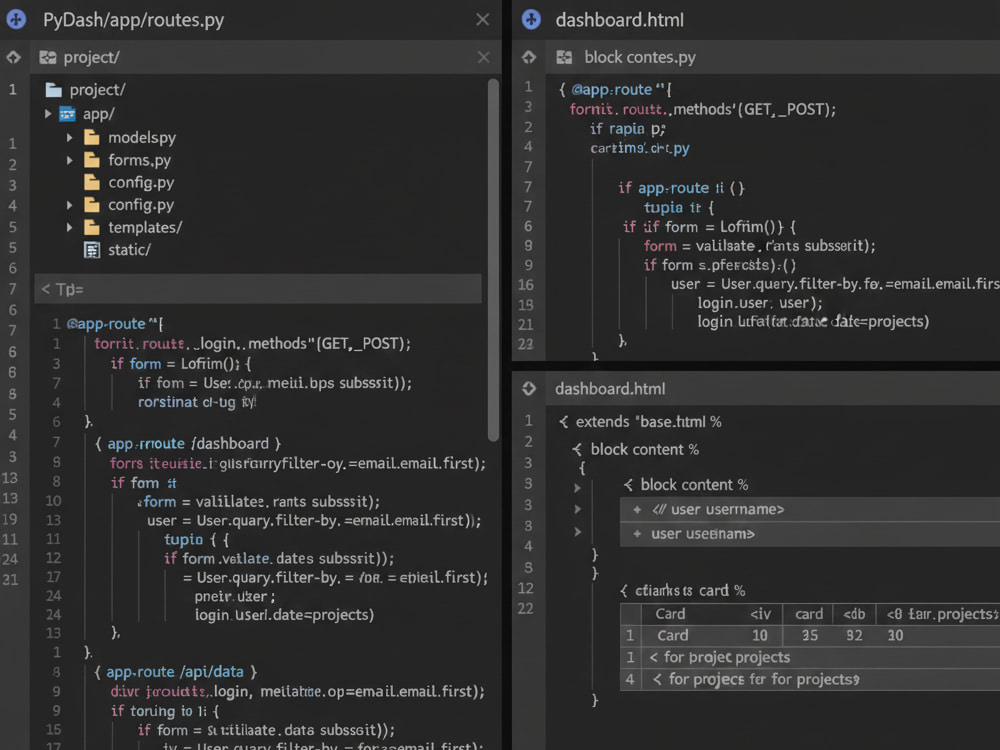
Task: Click the plus icon before user username> row
Action: (636, 510)
